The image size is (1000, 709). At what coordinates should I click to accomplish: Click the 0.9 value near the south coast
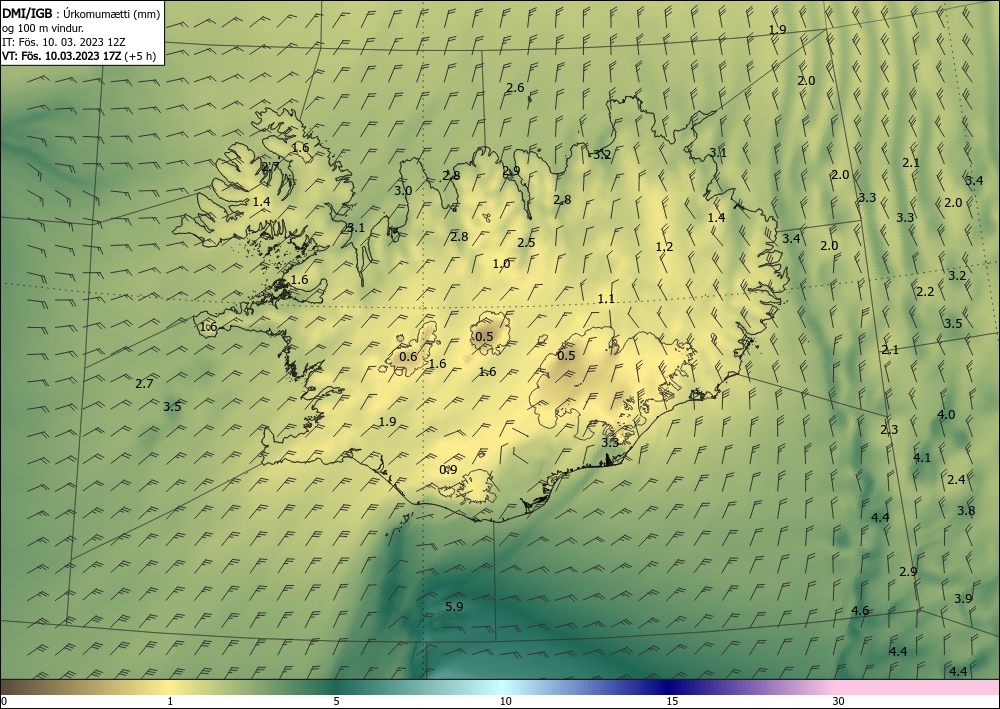[448, 469]
